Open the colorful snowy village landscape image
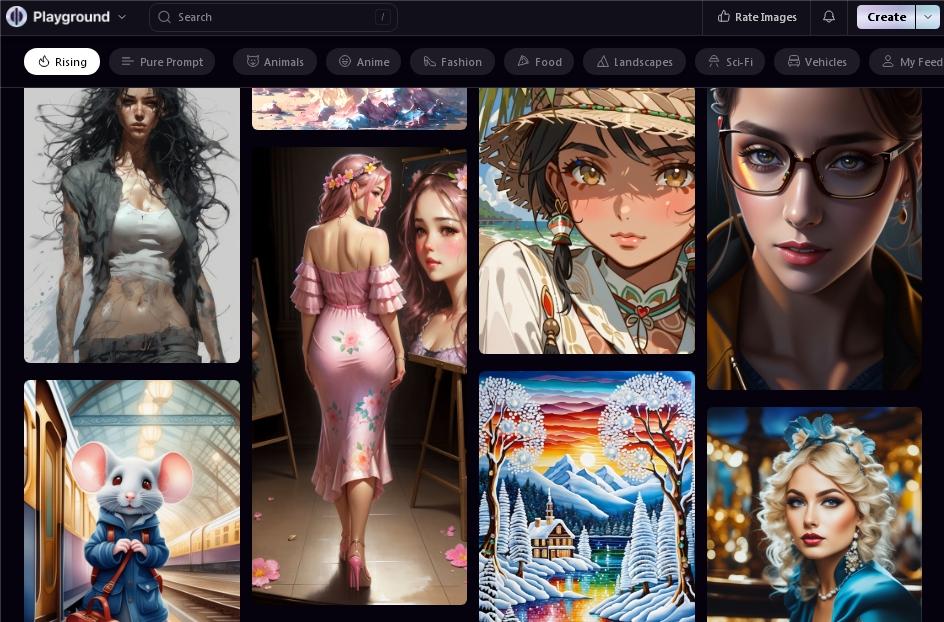Viewport: 944px width, 622px height. [x=586, y=496]
